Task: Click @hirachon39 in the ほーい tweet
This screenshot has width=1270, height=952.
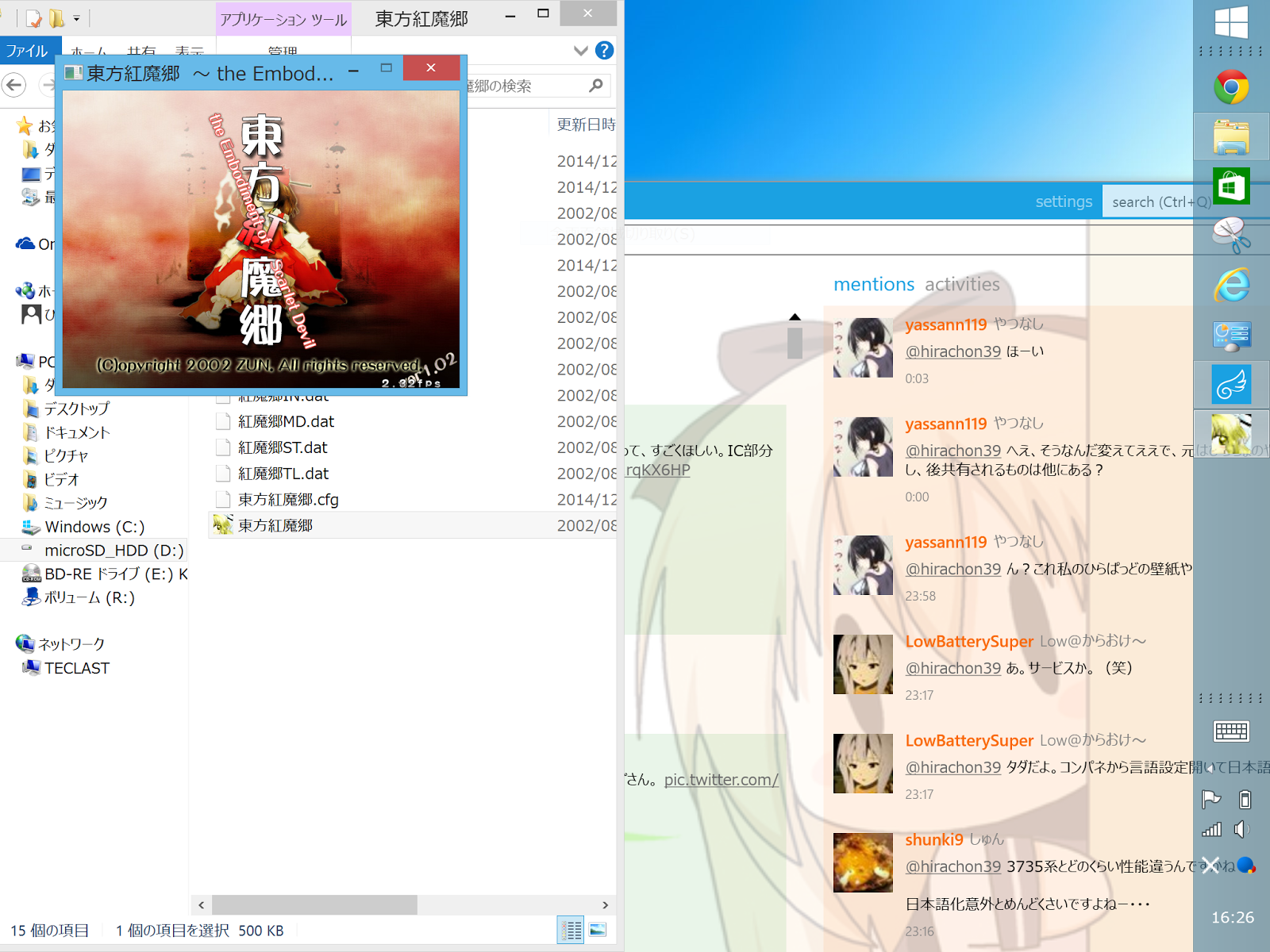Action: click(x=953, y=351)
